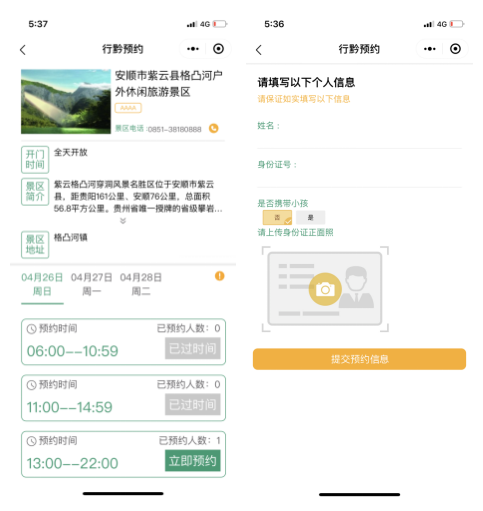Open the three-dot menu on left screen
This screenshot has width=483, height=511.
point(193,49)
